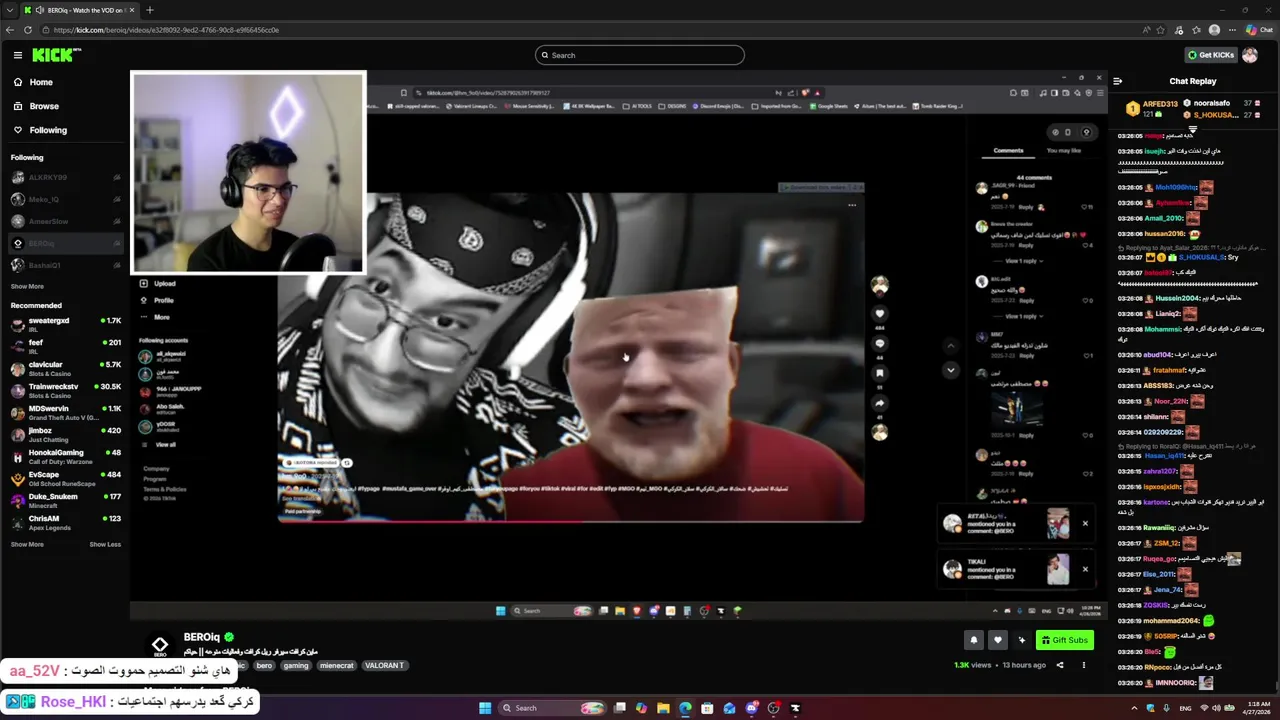The height and width of the screenshot is (720, 1280).
Task: Click the Windows taskbar search box
Action: coord(552,708)
